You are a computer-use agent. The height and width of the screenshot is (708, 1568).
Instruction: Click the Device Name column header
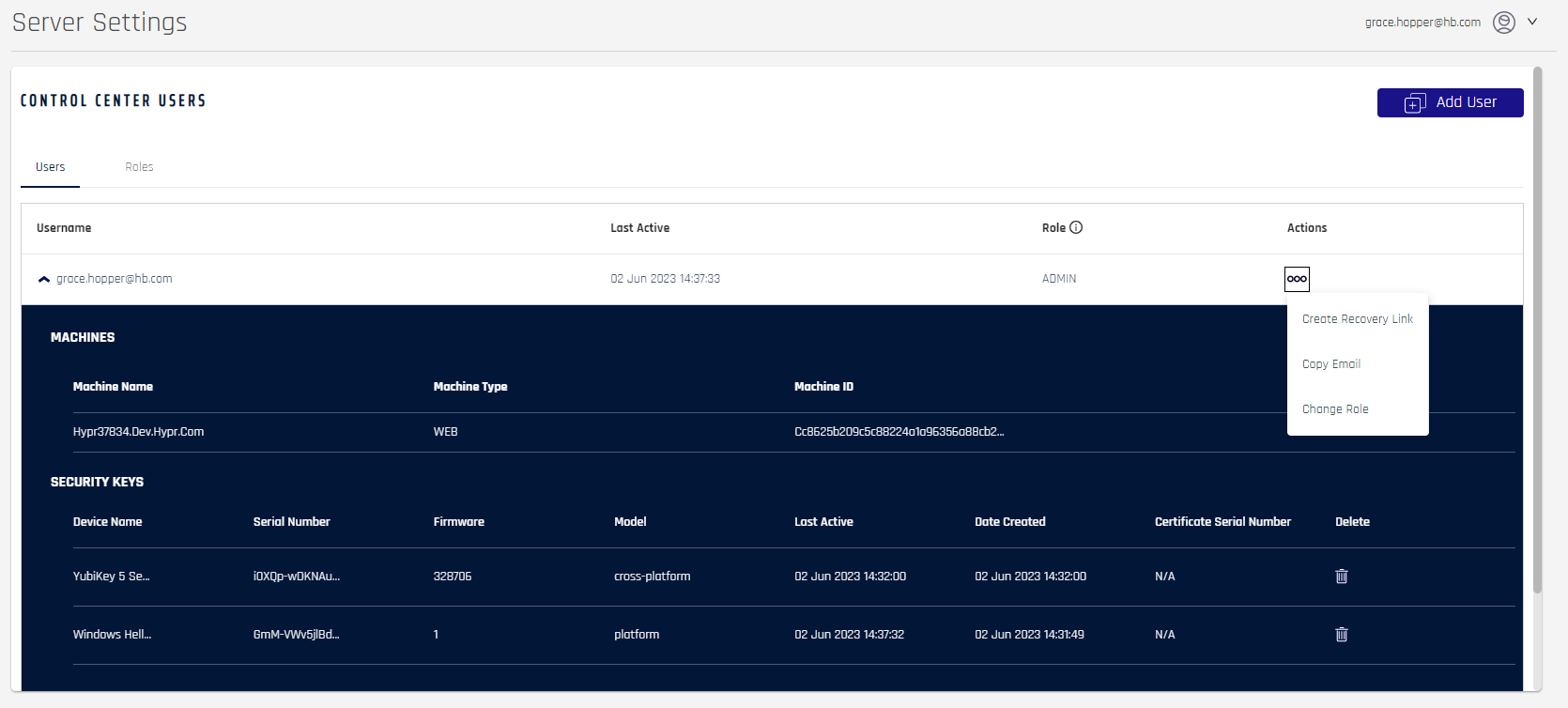108,522
